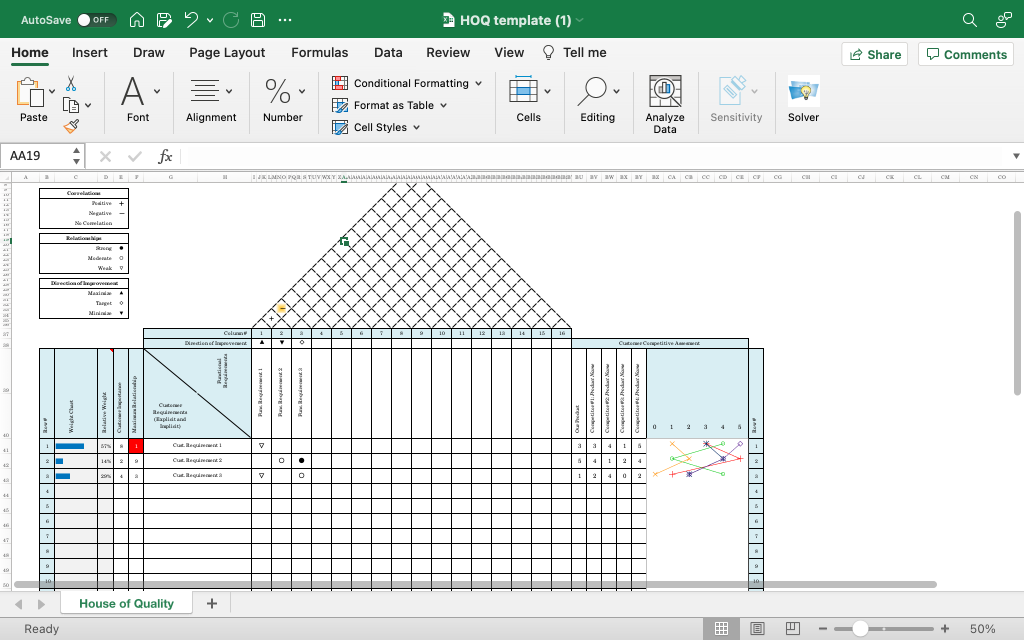Click the vertical scrollbar thumb
1024x640 pixels.
click(1017, 303)
